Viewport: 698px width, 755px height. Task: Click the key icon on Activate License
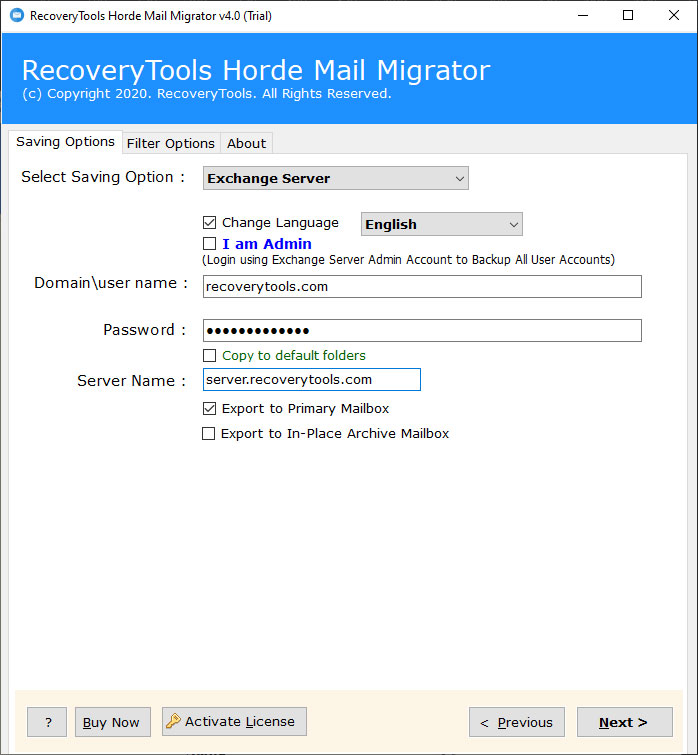pos(173,721)
